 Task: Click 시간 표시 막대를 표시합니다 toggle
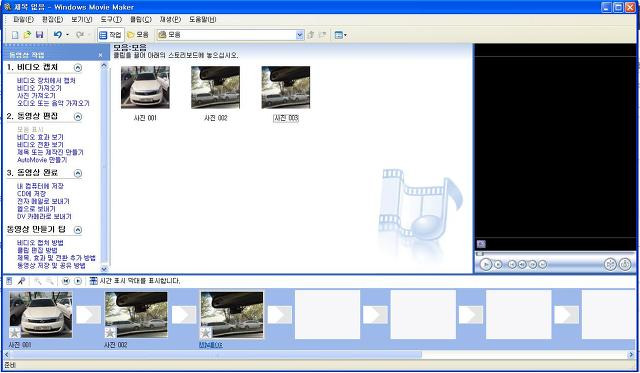pyautogui.click(x=135, y=281)
